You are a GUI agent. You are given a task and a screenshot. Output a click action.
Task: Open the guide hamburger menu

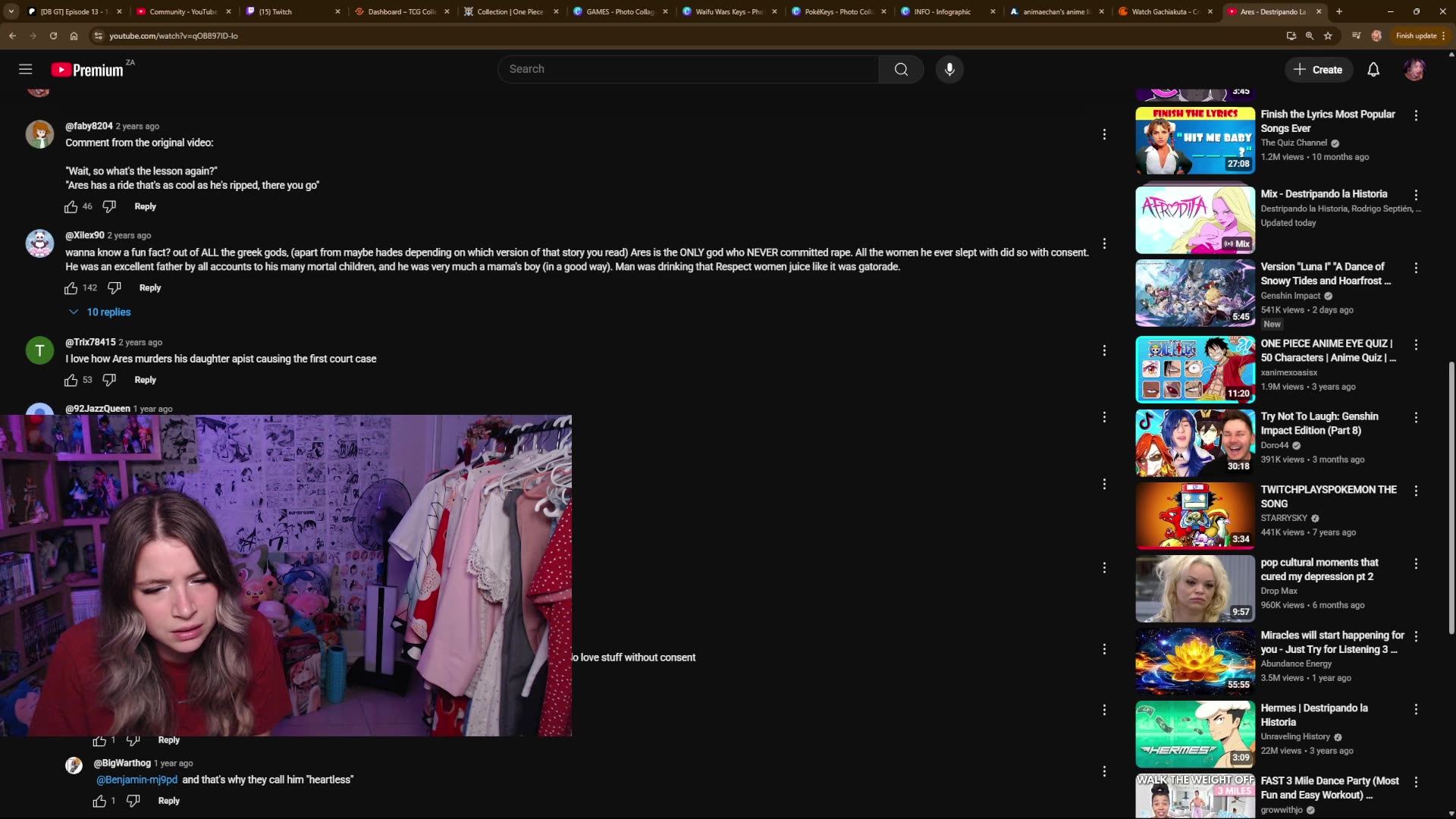click(25, 69)
